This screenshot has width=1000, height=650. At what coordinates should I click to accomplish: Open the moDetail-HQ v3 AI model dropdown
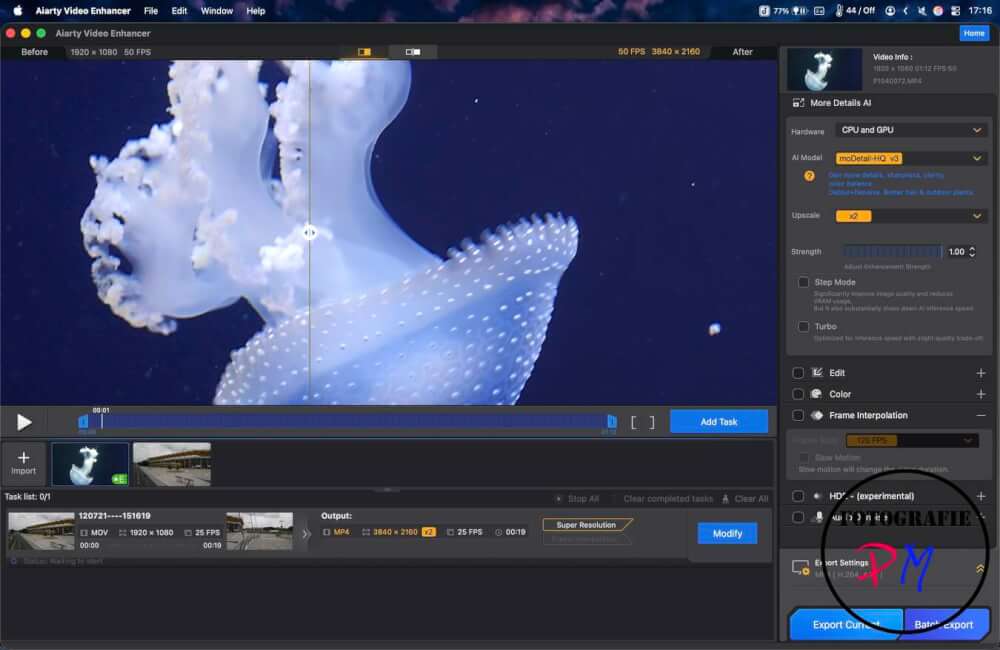point(911,157)
